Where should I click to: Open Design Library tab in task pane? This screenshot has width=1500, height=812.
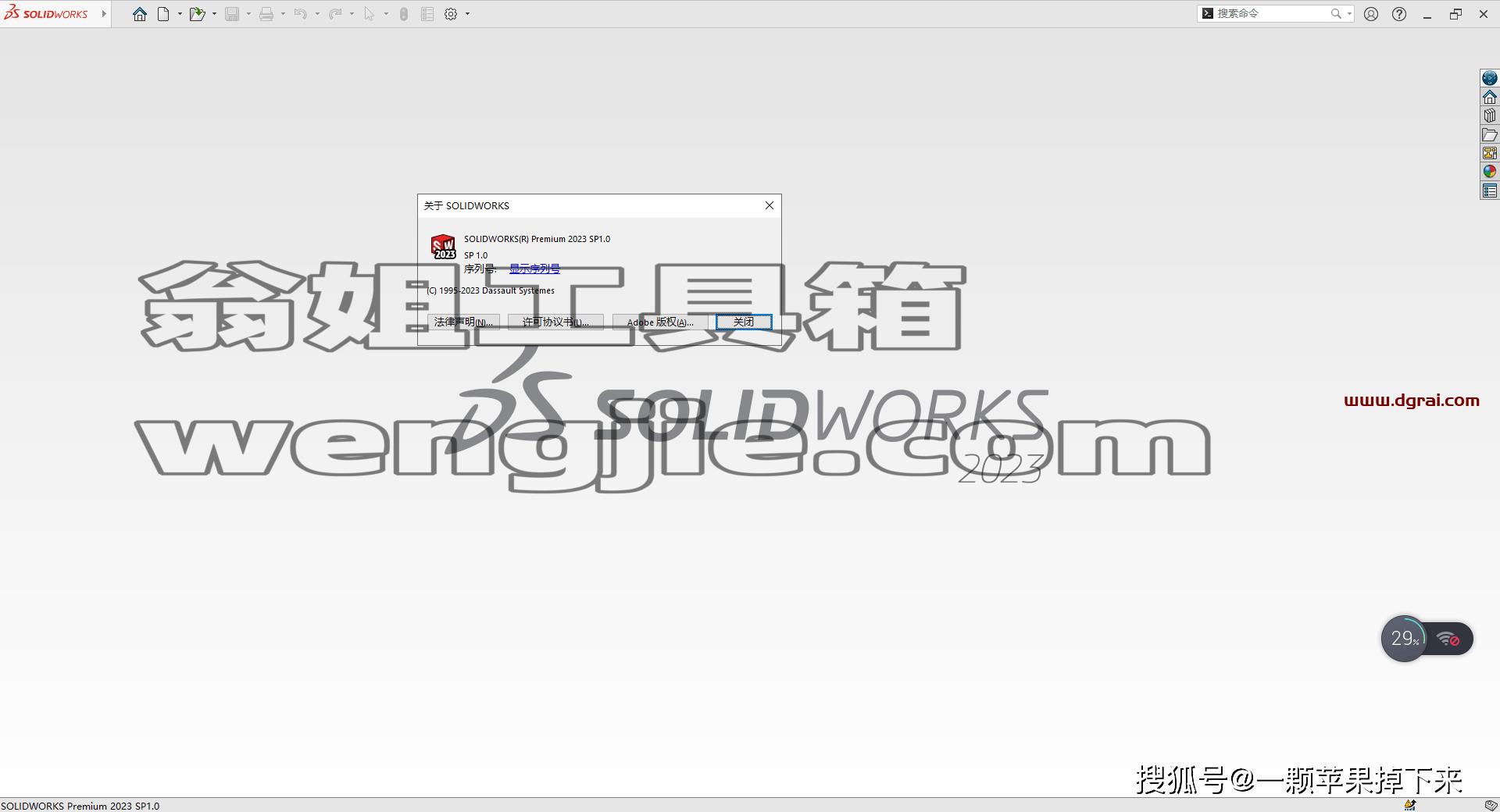click(1490, 116)
